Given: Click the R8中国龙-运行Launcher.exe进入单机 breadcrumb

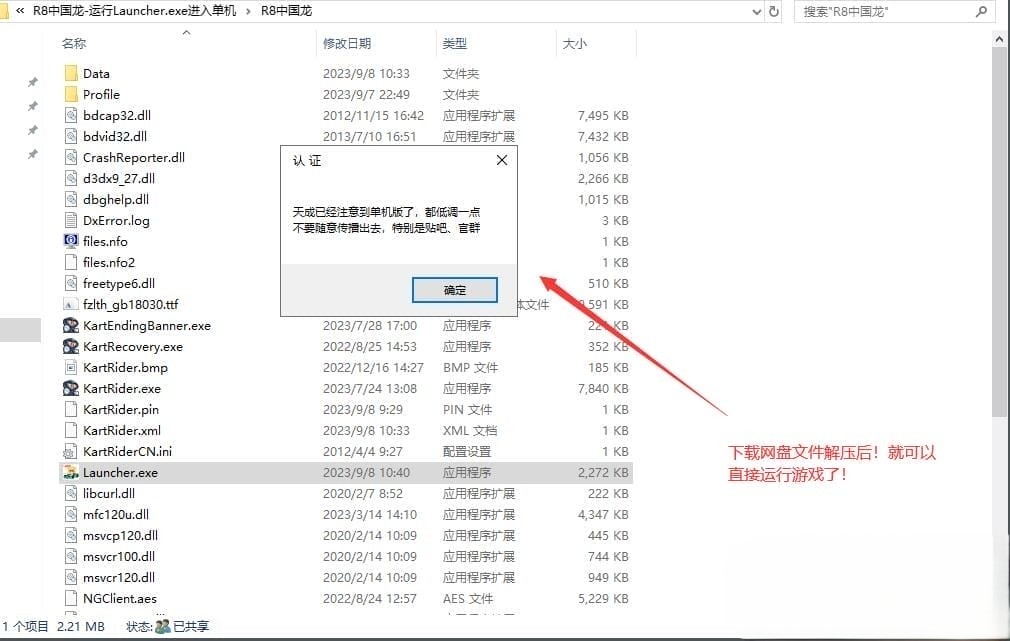Looking at the screenshot, I should pos(135,11).
